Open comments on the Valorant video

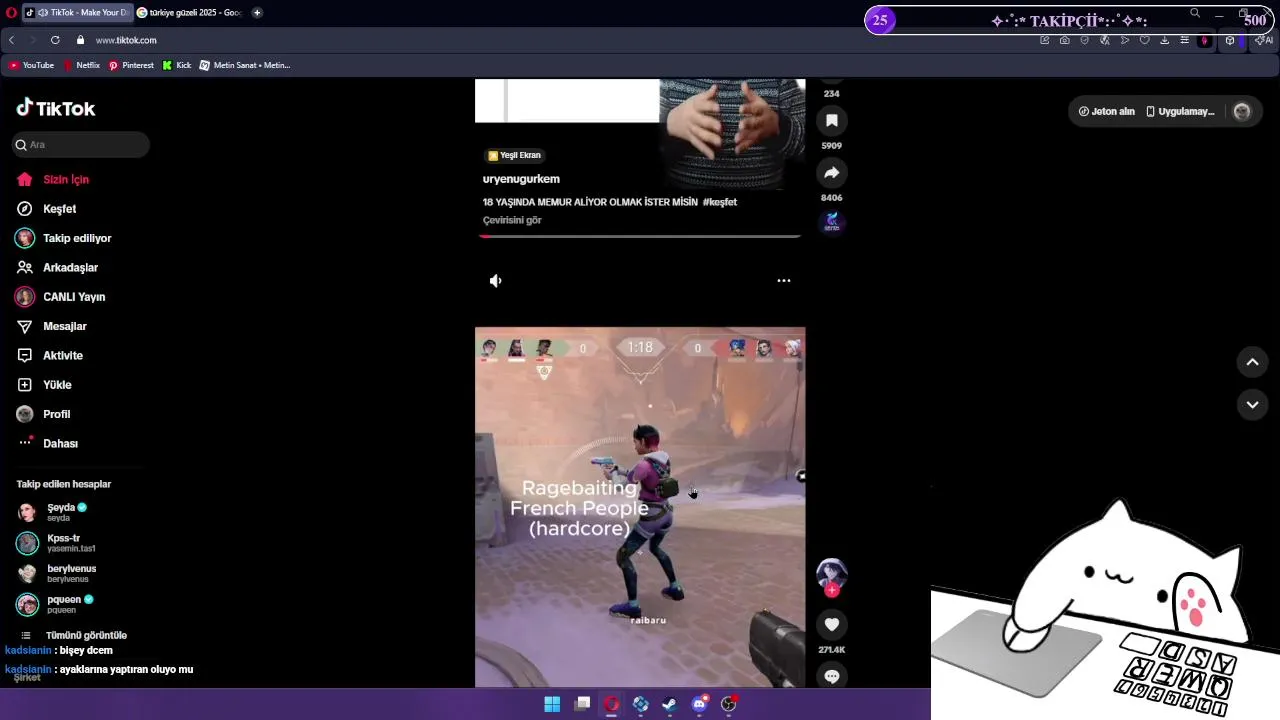click(831, 676)
